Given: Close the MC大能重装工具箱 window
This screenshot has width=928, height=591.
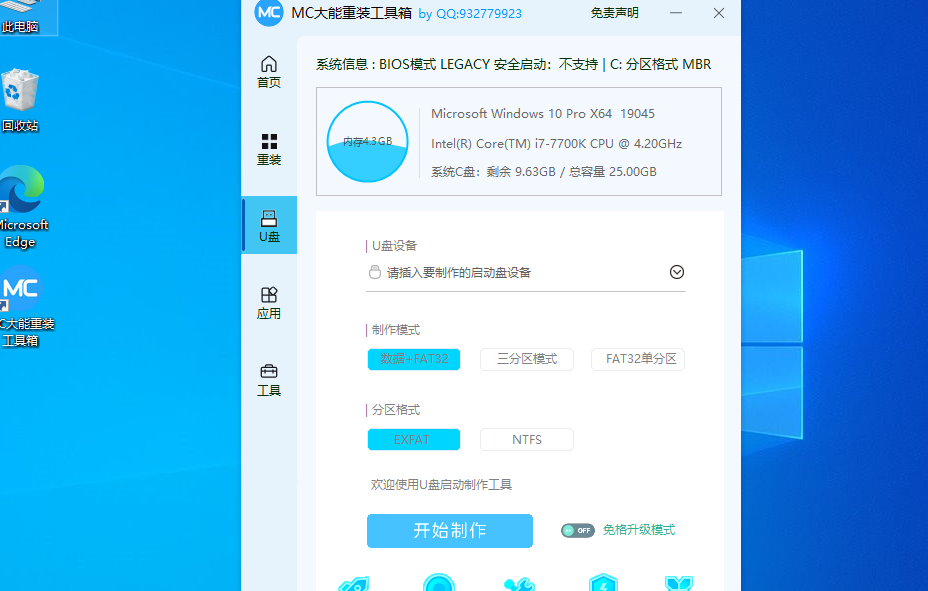Looking at the screenshot, I should coord(718,13).
